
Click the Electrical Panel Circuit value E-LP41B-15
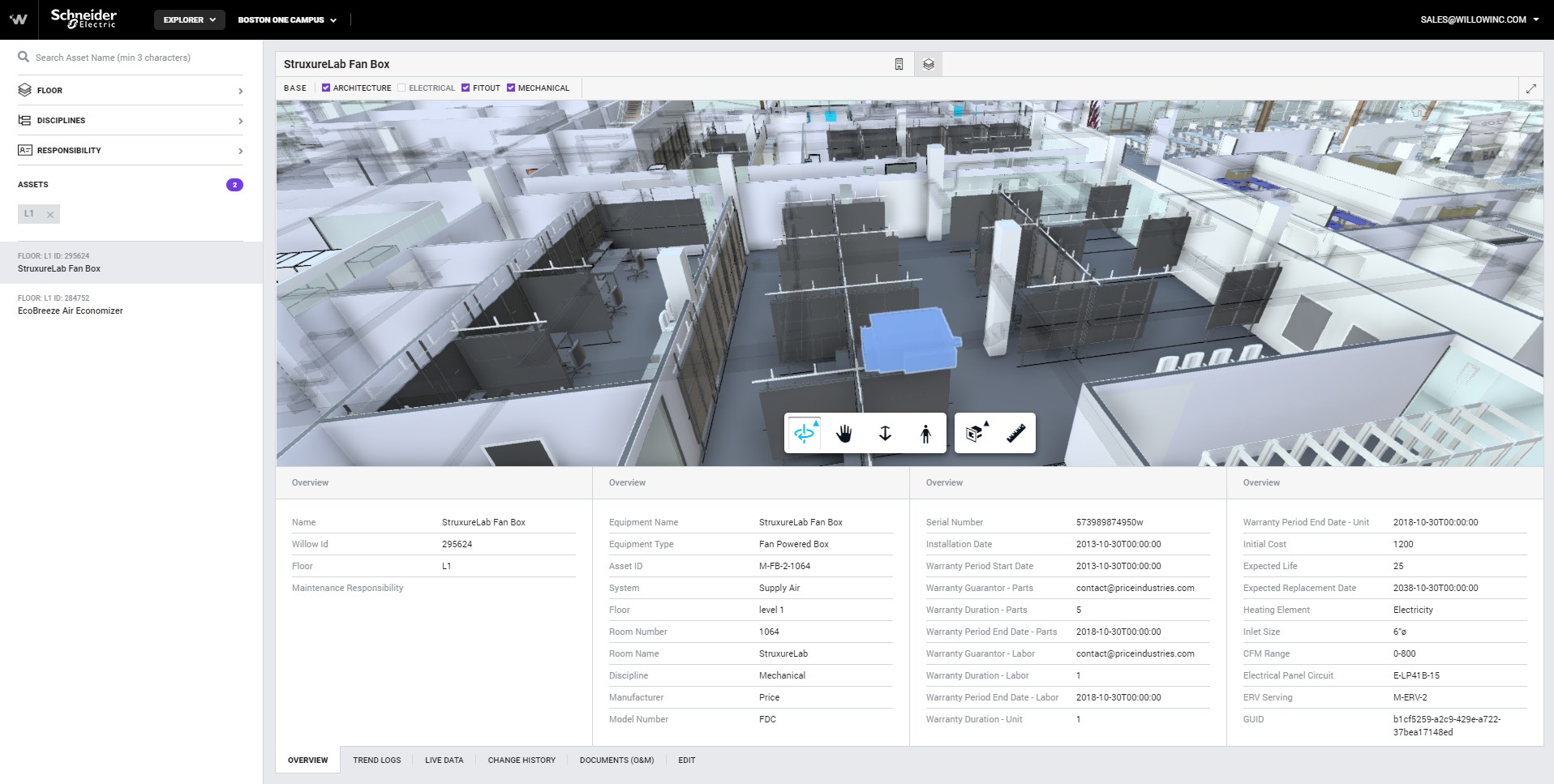(1416, 675)
